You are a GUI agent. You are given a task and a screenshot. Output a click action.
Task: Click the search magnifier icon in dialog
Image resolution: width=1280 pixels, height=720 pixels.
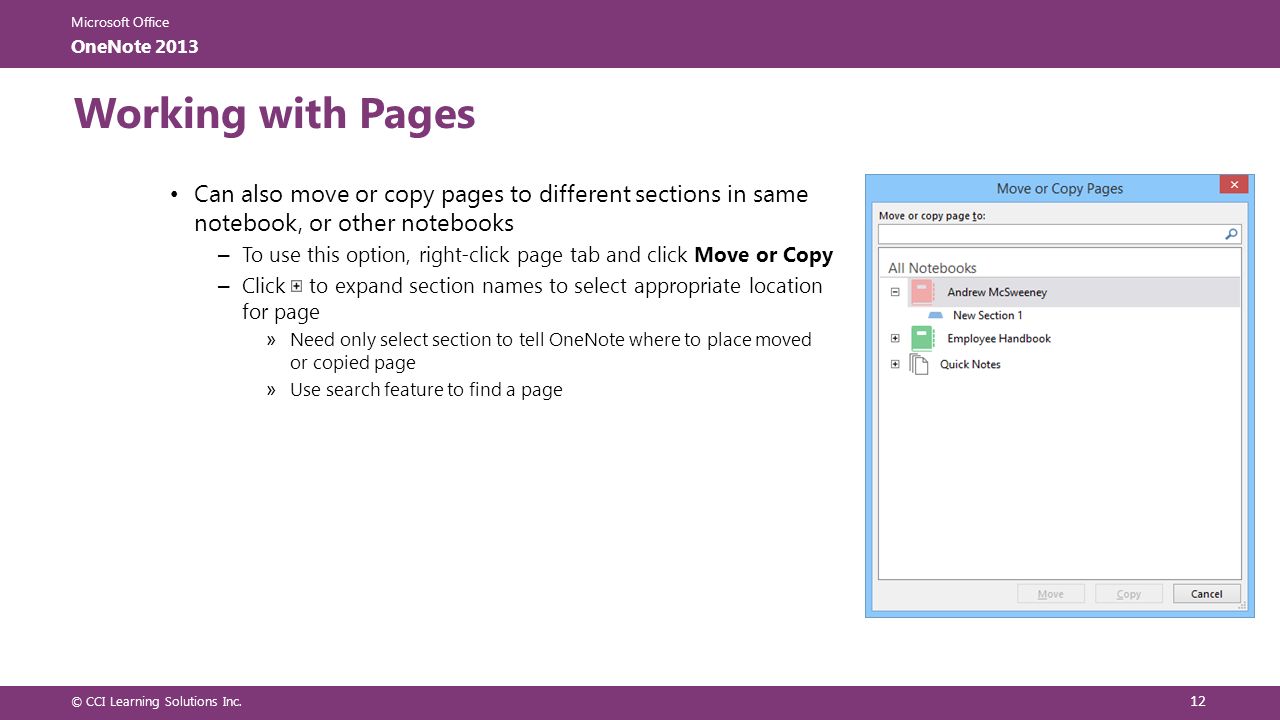[x=1231, y=234]
